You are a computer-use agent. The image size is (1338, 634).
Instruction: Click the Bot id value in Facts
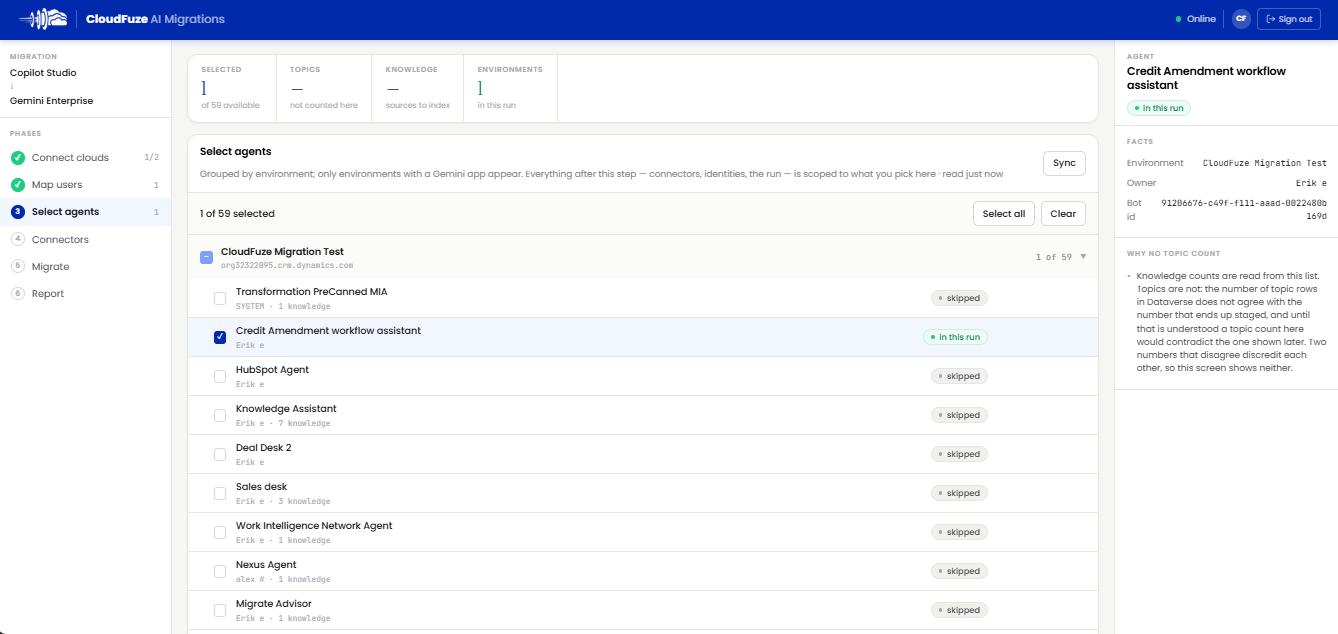tap(1244, 209)
